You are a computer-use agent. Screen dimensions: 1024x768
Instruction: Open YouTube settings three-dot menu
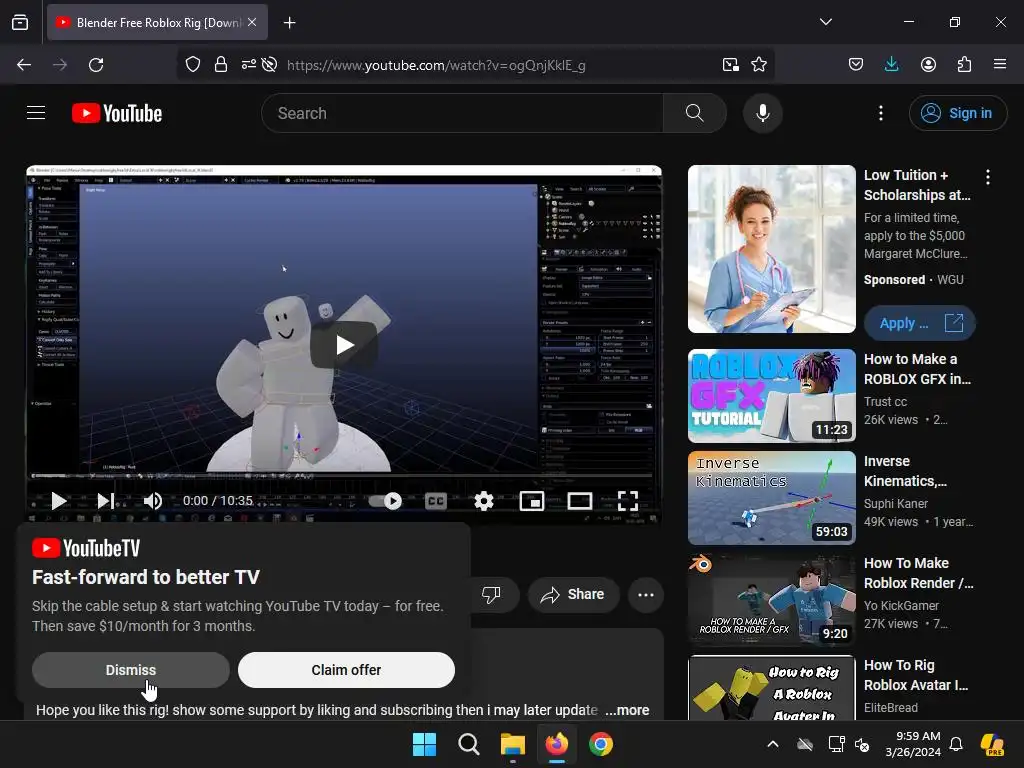pos(880,113)
